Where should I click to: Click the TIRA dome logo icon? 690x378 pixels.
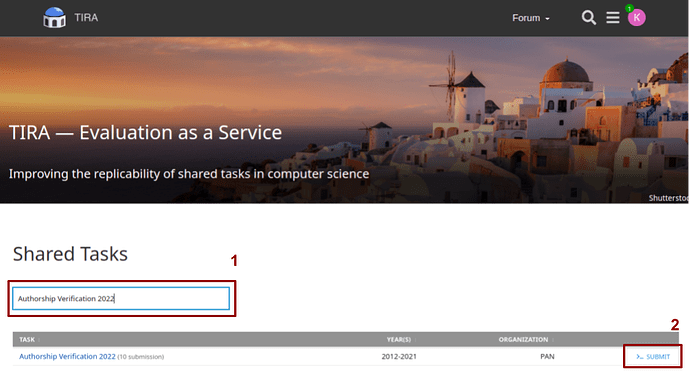[x=54, y=18]
